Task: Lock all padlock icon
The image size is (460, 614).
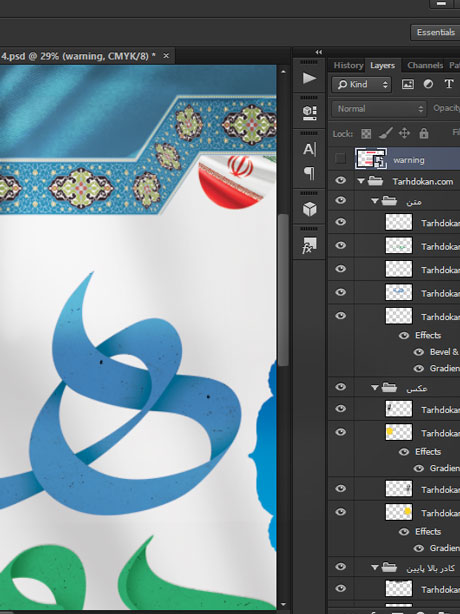Action: click(424, 134)
